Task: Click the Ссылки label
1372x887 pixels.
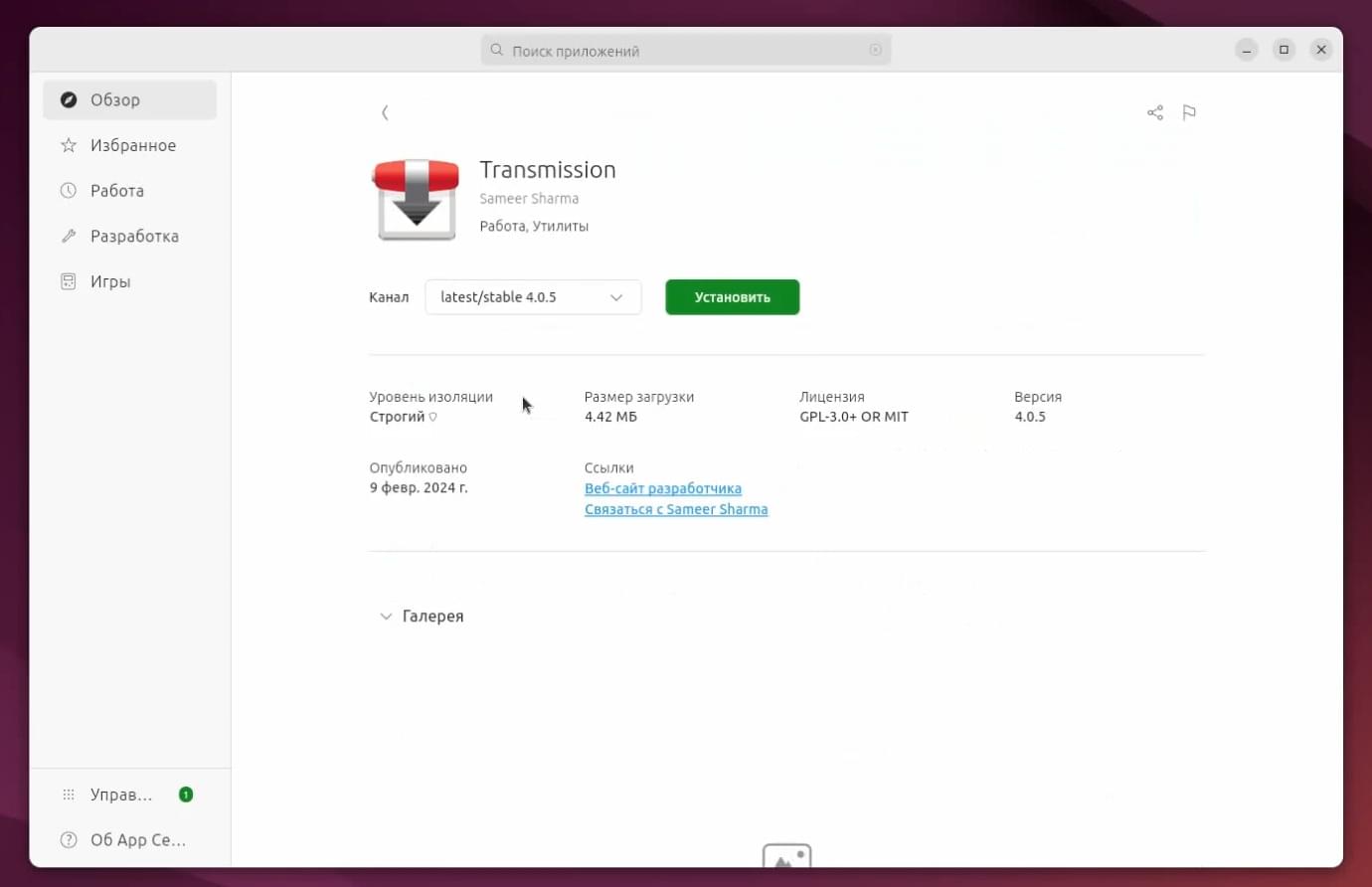Action: [609, 467]
